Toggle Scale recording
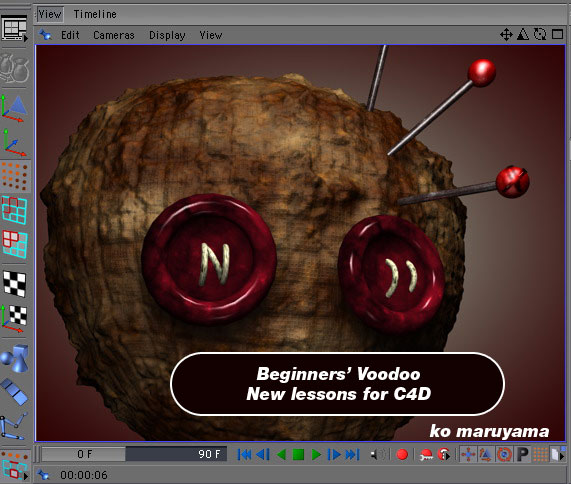Viewport: 571px width, 484px height. (x=486, y=455)
